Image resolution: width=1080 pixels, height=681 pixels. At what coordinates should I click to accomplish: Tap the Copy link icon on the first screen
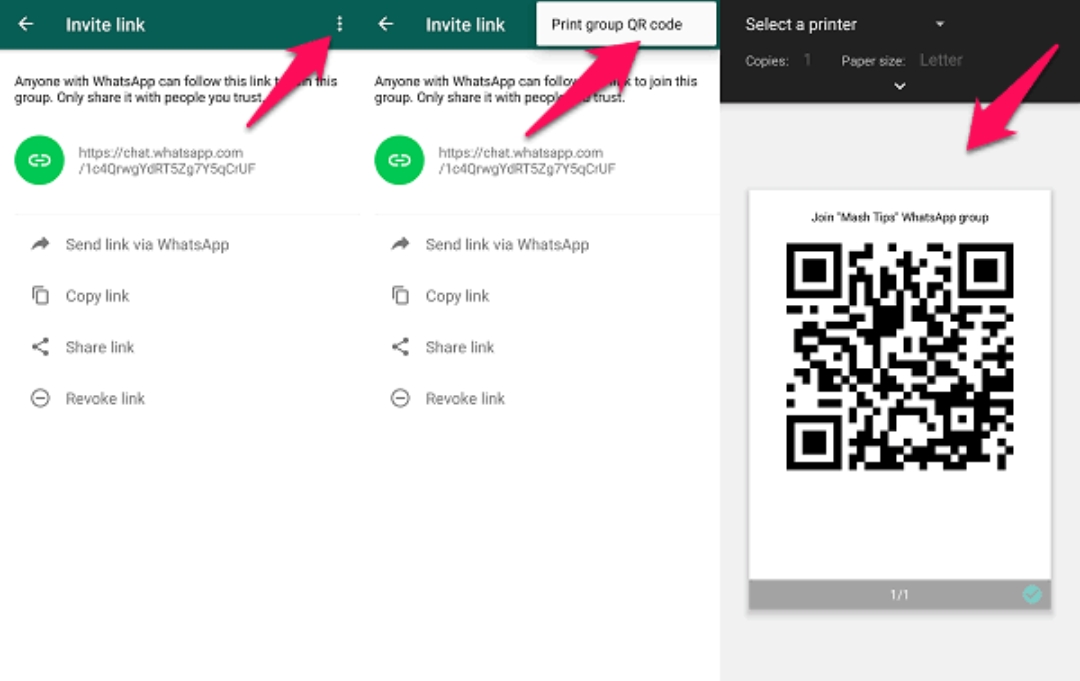point(40,295)
